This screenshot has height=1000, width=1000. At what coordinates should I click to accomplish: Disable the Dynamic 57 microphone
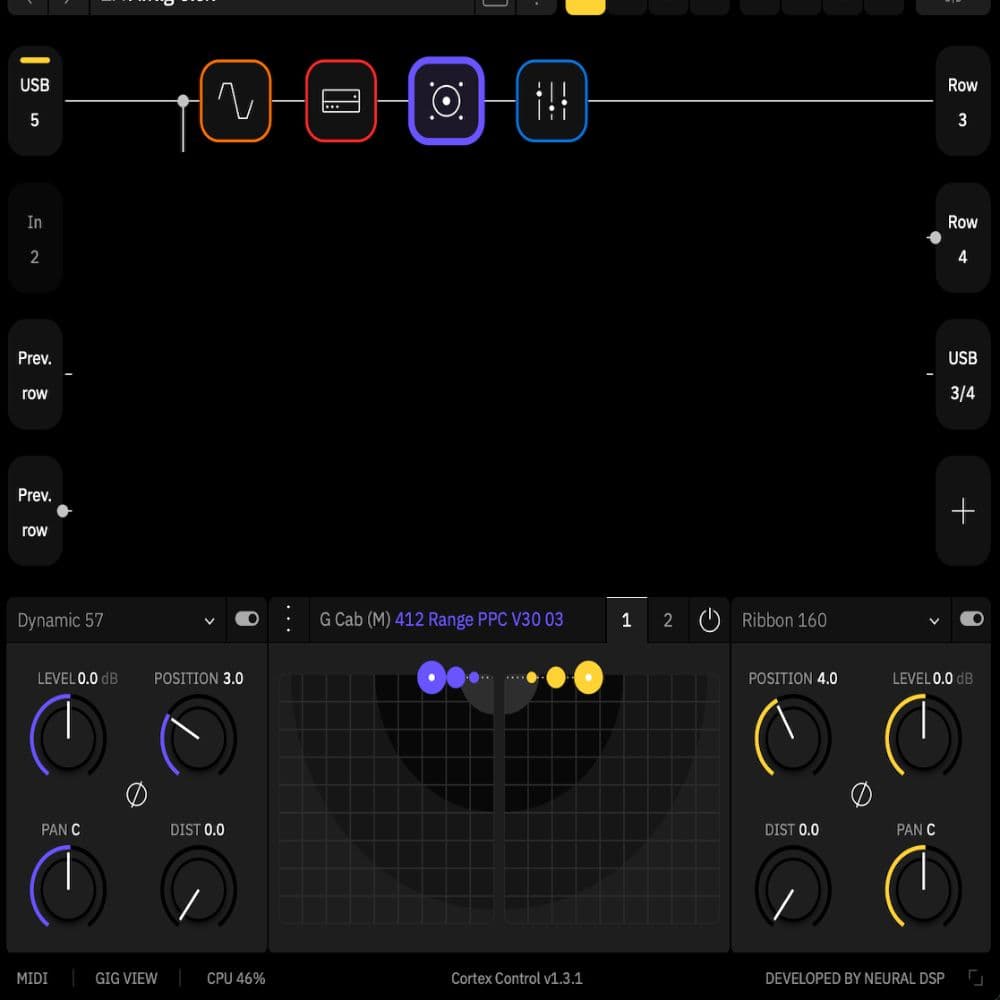247,619
